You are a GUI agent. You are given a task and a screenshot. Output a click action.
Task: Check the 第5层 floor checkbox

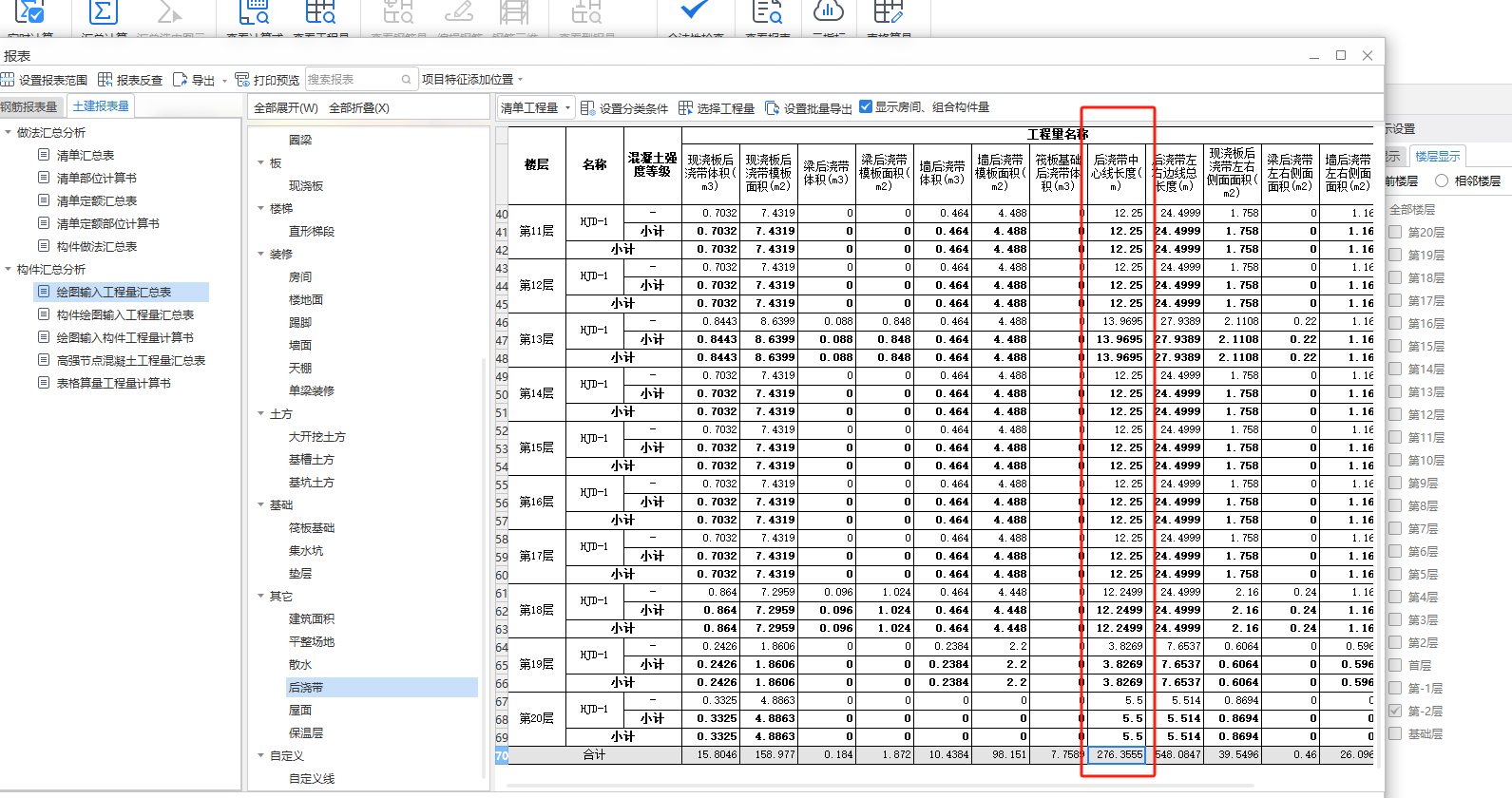[1395, 574]
